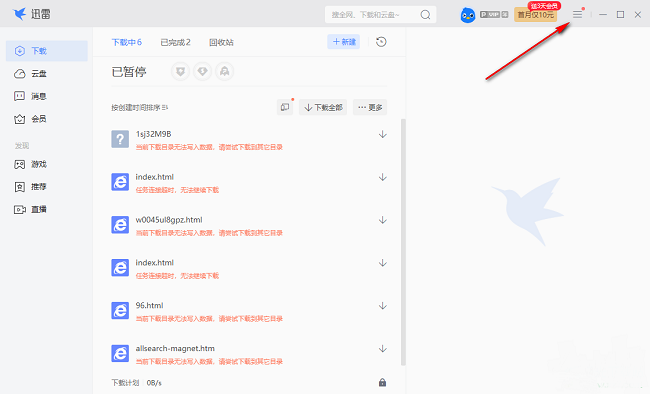This screenshot has height=394, width=650.
Task: Click the 下载全部 button
Action: [323, 107]
